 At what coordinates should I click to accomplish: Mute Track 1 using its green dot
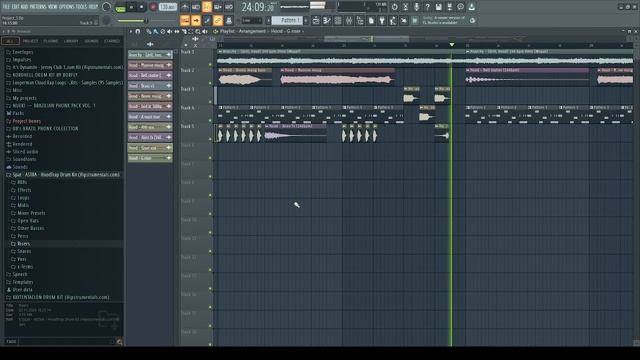point(210,64)
